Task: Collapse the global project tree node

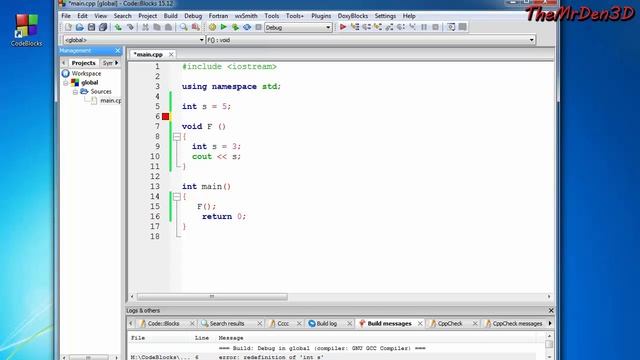Action: [66, 82]
